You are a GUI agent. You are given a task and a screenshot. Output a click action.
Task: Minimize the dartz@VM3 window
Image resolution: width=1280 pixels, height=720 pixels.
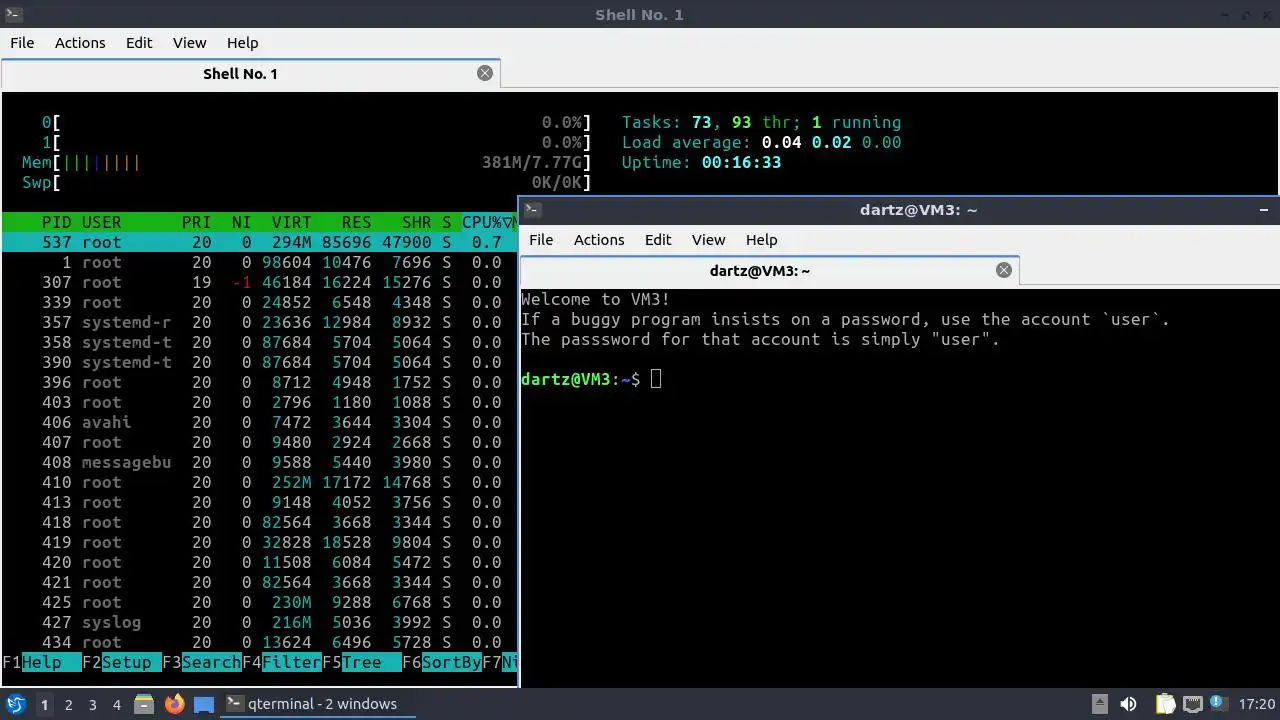click(x=1266, y=210)
